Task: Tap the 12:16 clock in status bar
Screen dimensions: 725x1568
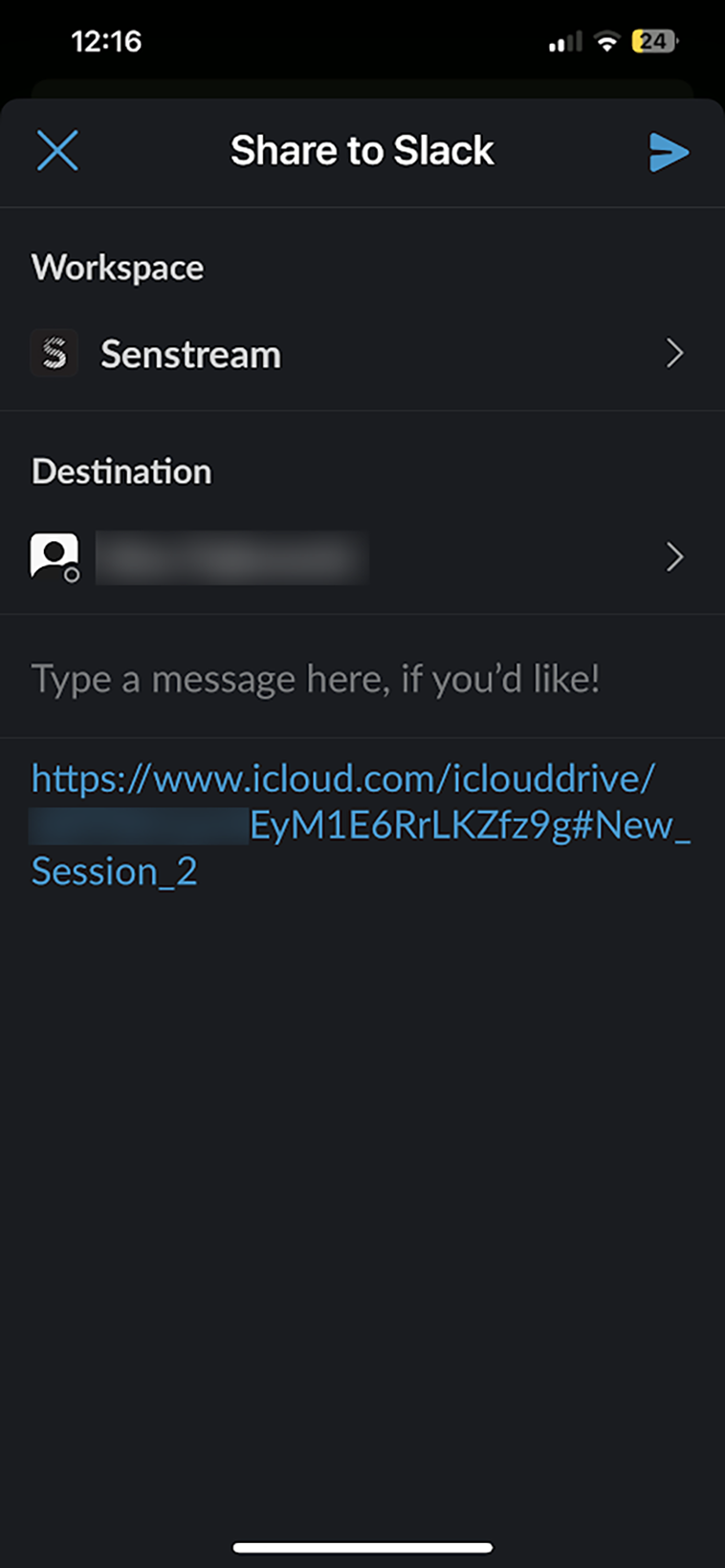Action: [106, 41]
